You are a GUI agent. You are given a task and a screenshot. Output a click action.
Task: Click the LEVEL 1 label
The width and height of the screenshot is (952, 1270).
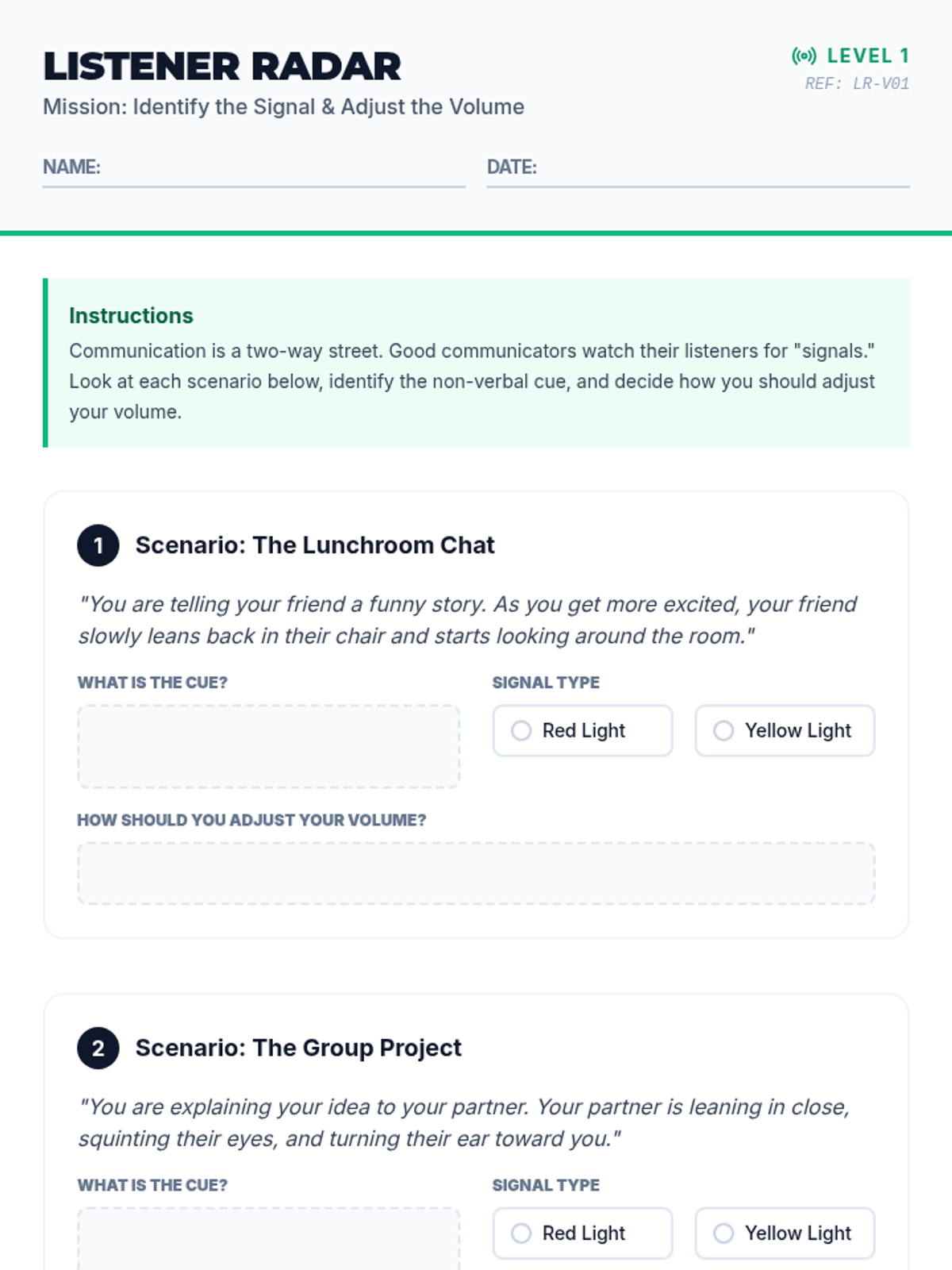868,56
